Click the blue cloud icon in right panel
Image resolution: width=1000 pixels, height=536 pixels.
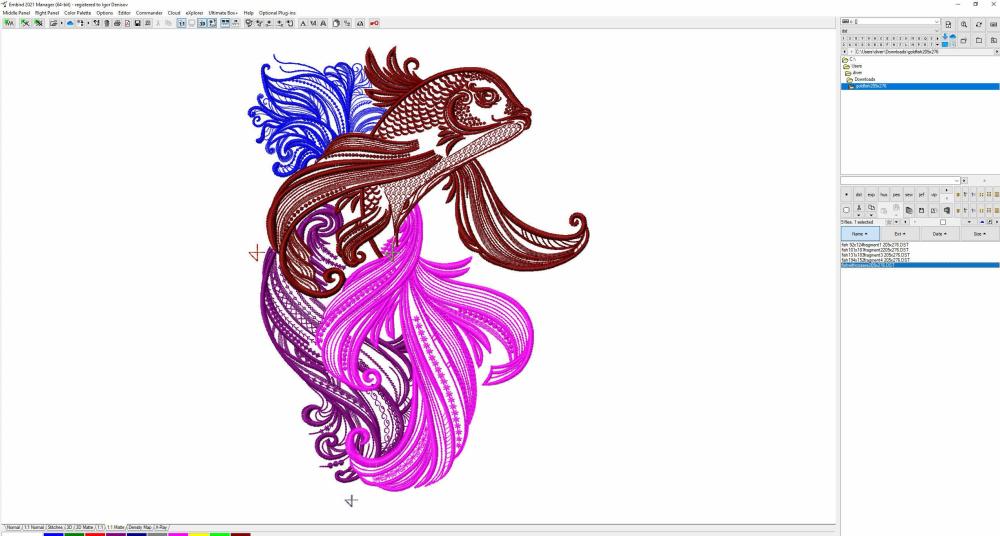(953, 36)
